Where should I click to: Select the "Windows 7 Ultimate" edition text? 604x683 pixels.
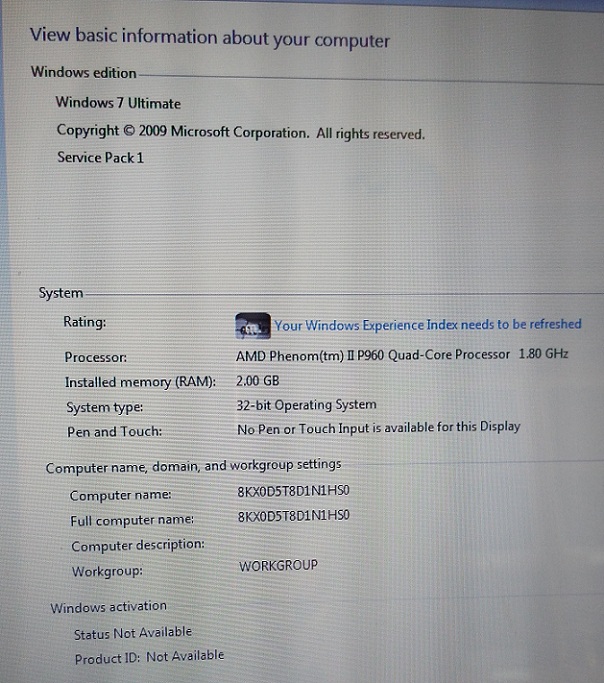pyautogui.click(x=118, y=103)
